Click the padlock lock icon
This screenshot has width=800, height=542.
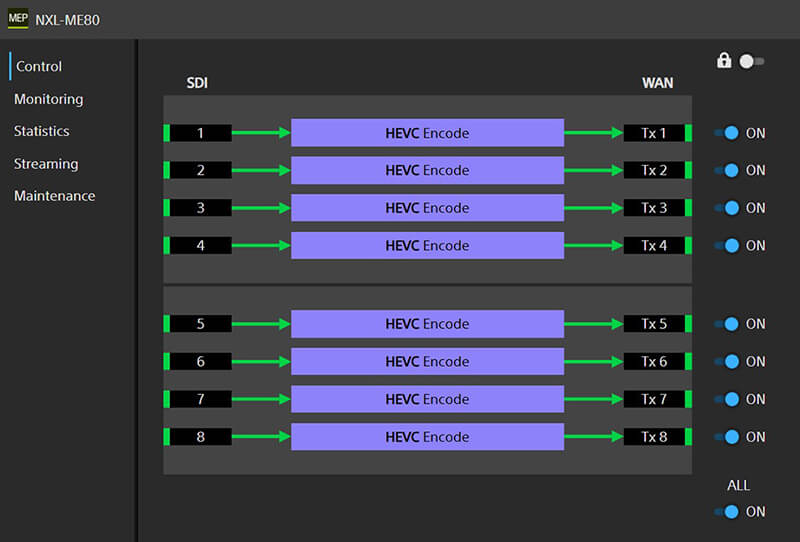pyautogui.click(x=724, y=61)
